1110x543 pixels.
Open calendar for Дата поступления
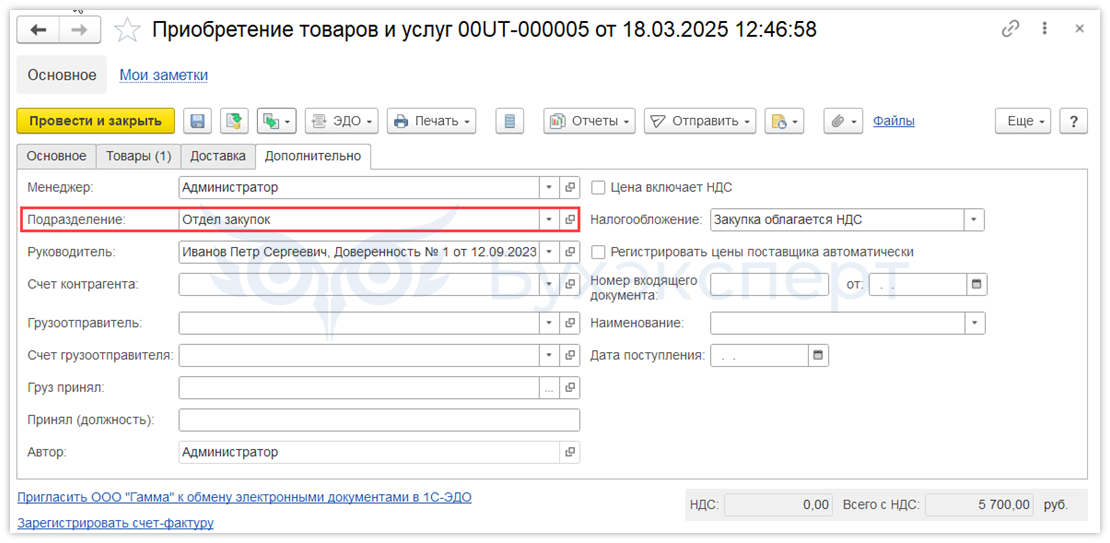click(x=818, y=355)
